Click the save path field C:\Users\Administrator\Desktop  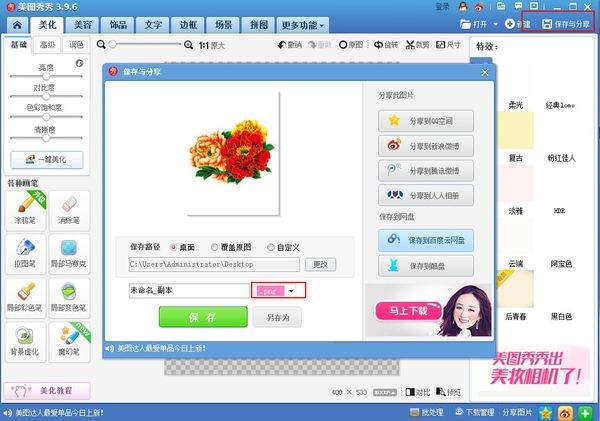214,264
